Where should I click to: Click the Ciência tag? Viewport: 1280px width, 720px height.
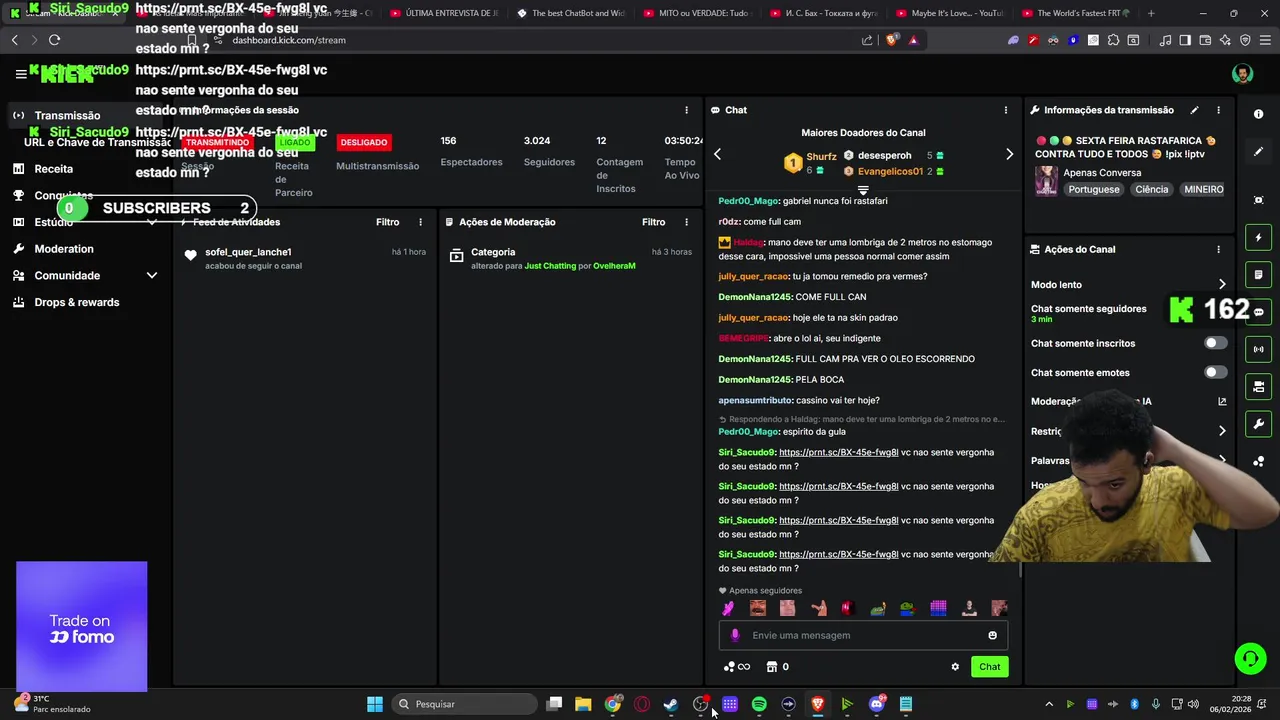[1151, 189]
